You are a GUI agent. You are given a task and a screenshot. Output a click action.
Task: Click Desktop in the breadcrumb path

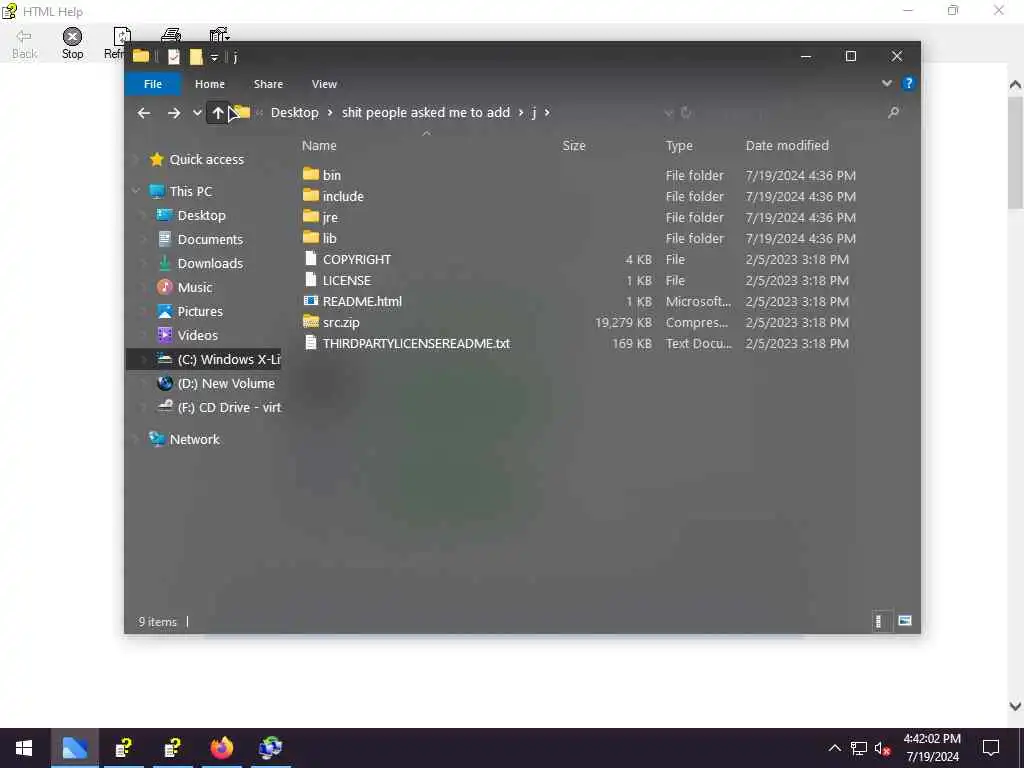click(x=295, y=112)
